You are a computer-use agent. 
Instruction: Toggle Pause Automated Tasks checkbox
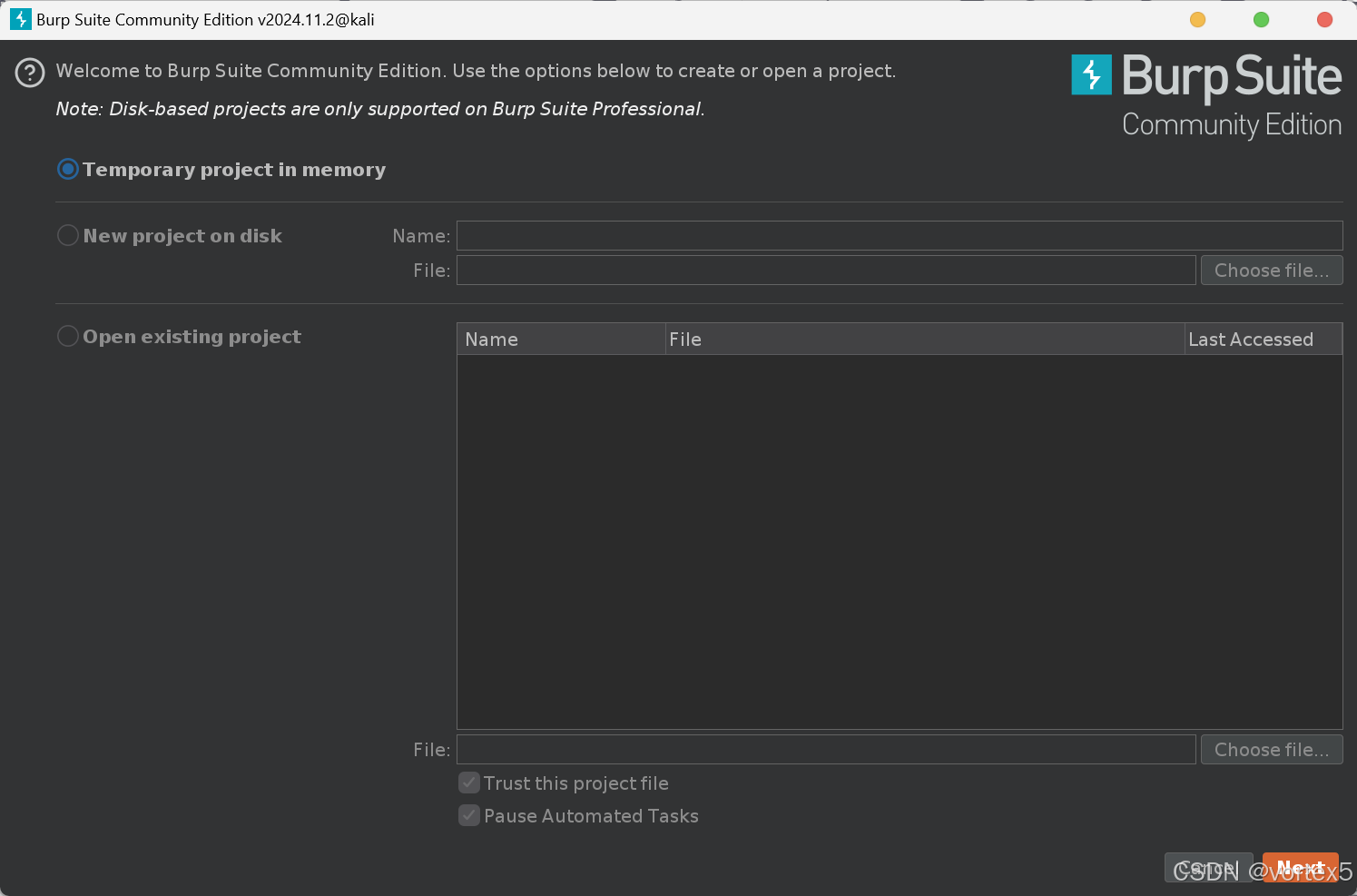pos(469,815)
